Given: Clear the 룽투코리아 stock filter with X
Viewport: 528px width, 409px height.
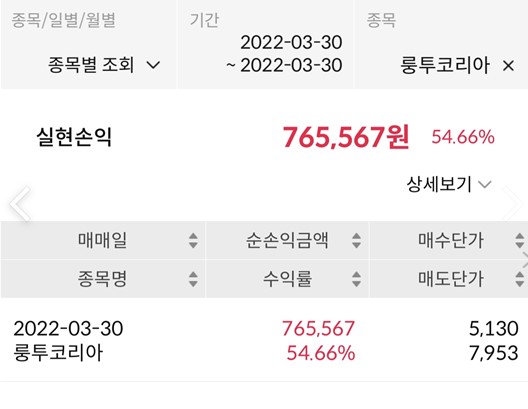Looking at the screenshot, I should pyautogui.click(x=508, y=66).
